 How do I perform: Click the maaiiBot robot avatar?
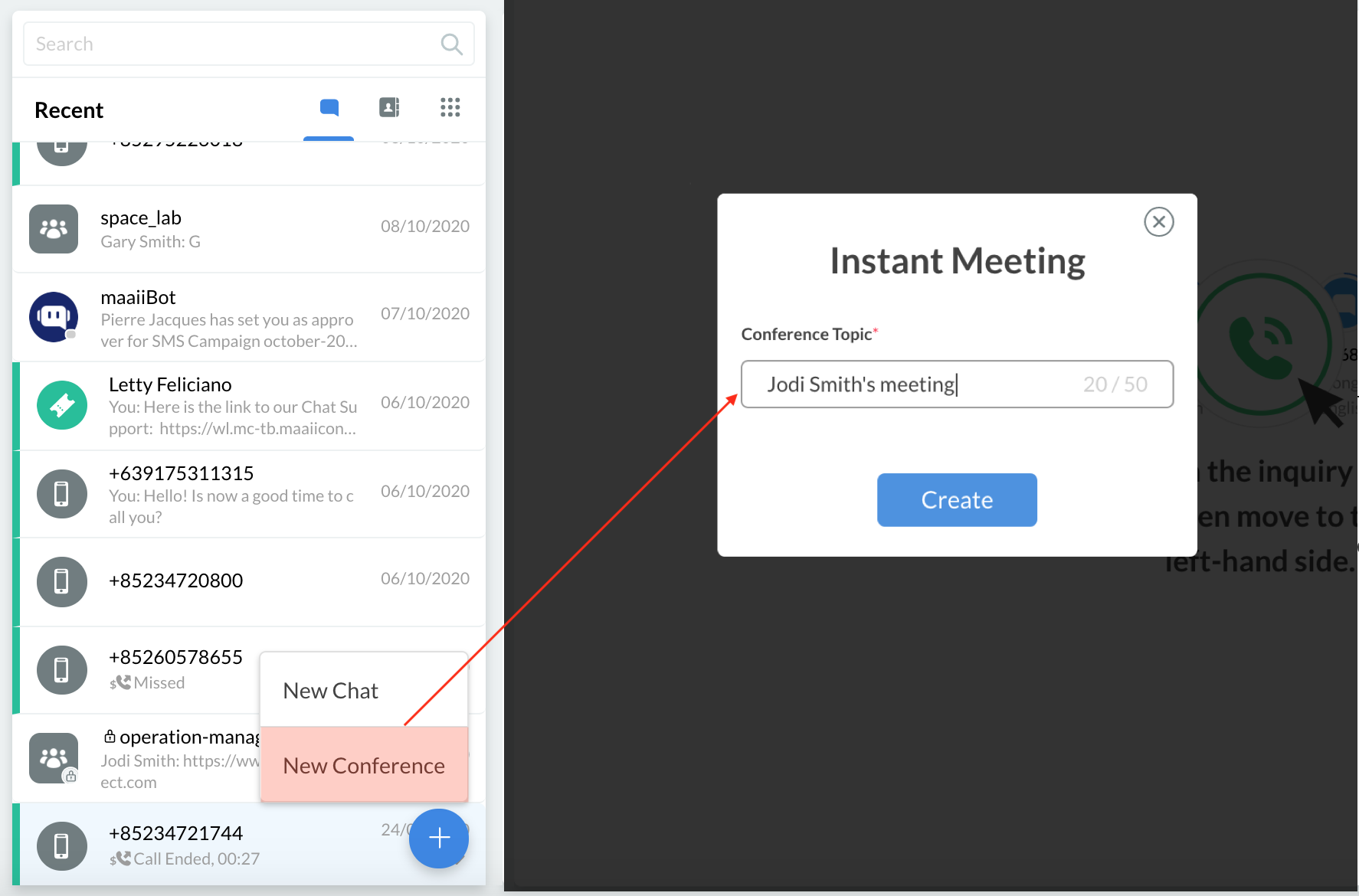pyautogui.click(x=54, y=317)
